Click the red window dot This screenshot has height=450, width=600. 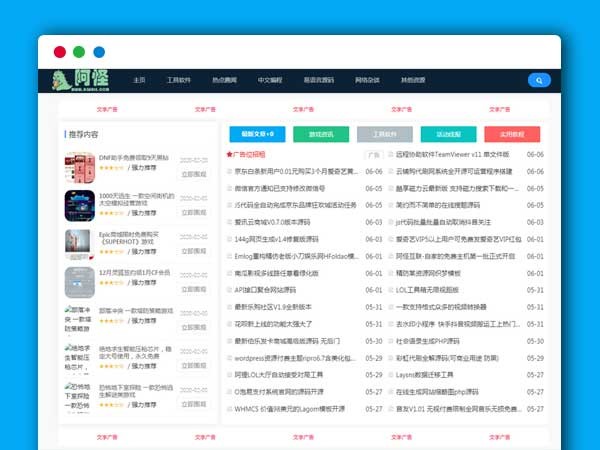coord(60,52)
